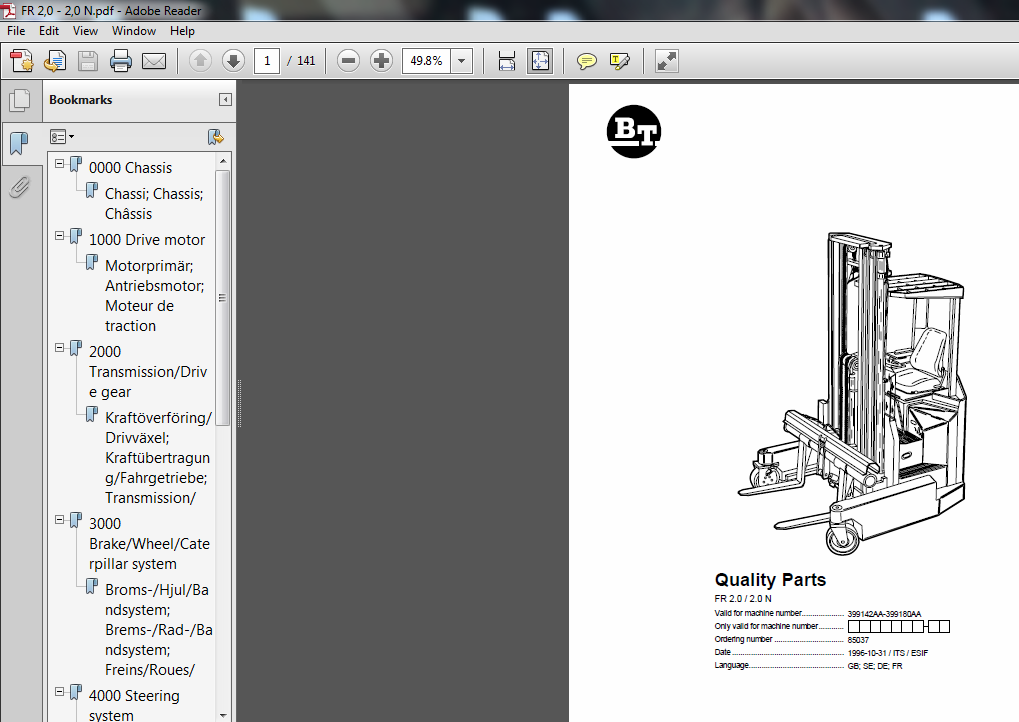Zoom out with the minus button
Viewport: 1019px width, 722px height.
(348, 61)
